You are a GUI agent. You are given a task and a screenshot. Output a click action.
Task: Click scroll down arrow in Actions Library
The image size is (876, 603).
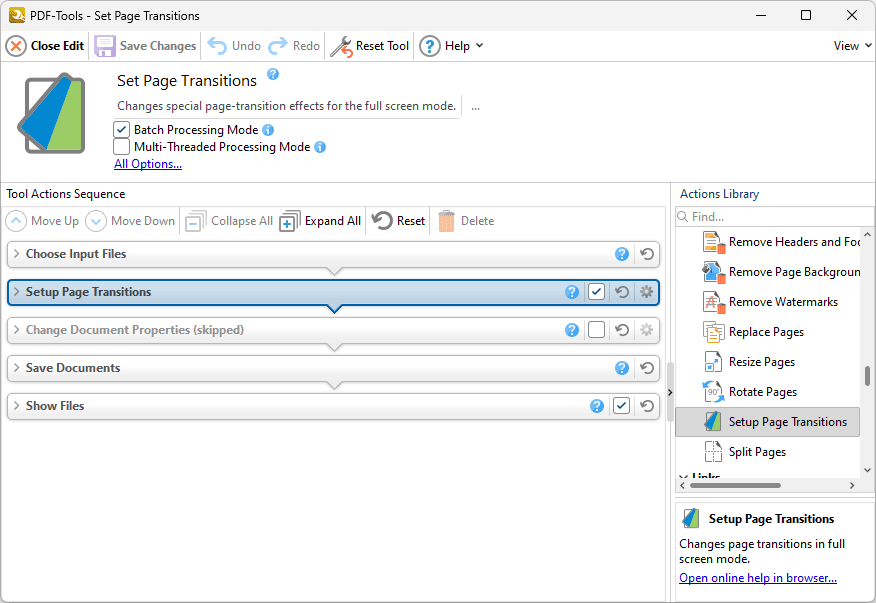[x=867, y=471]
